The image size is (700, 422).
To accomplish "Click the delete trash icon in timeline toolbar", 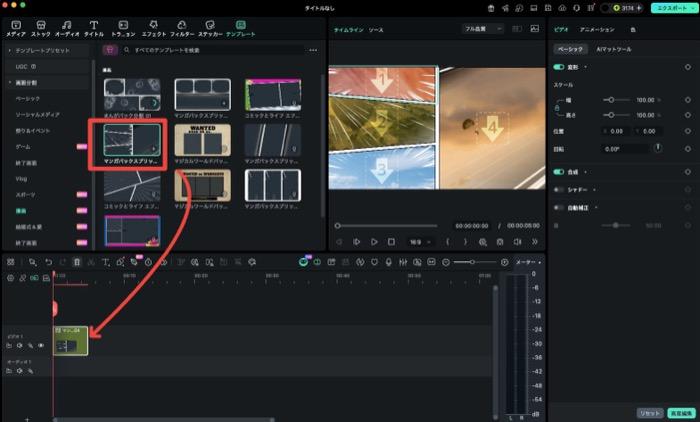I will (77, 262).
